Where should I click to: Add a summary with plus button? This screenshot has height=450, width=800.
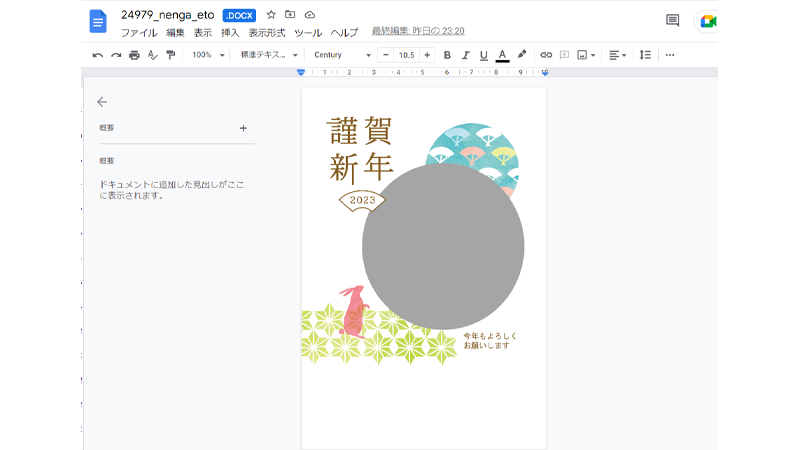[x=243, y=128]
